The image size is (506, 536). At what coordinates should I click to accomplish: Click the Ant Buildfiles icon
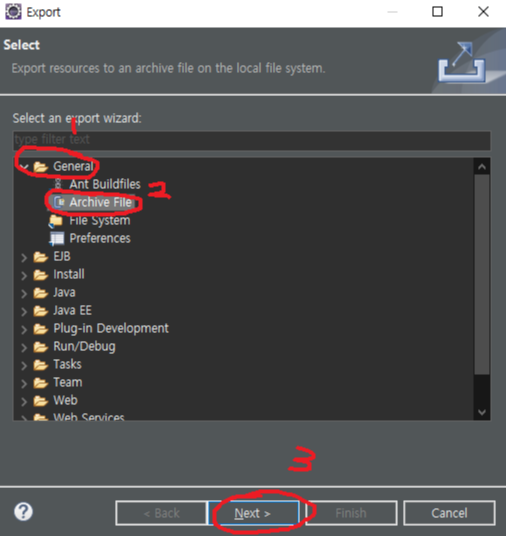tap(58, 184)
